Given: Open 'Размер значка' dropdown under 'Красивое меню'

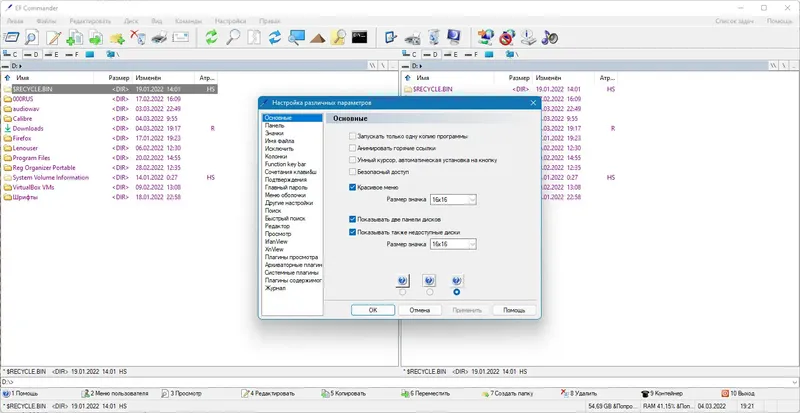Looking at the screenshot, I should 453,200.
